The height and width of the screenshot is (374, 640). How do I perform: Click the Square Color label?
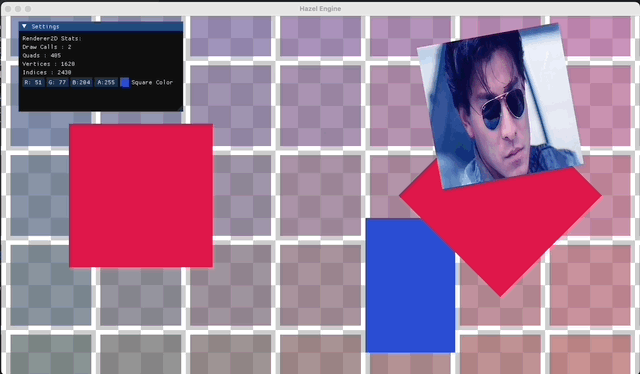tap(152, 82)
